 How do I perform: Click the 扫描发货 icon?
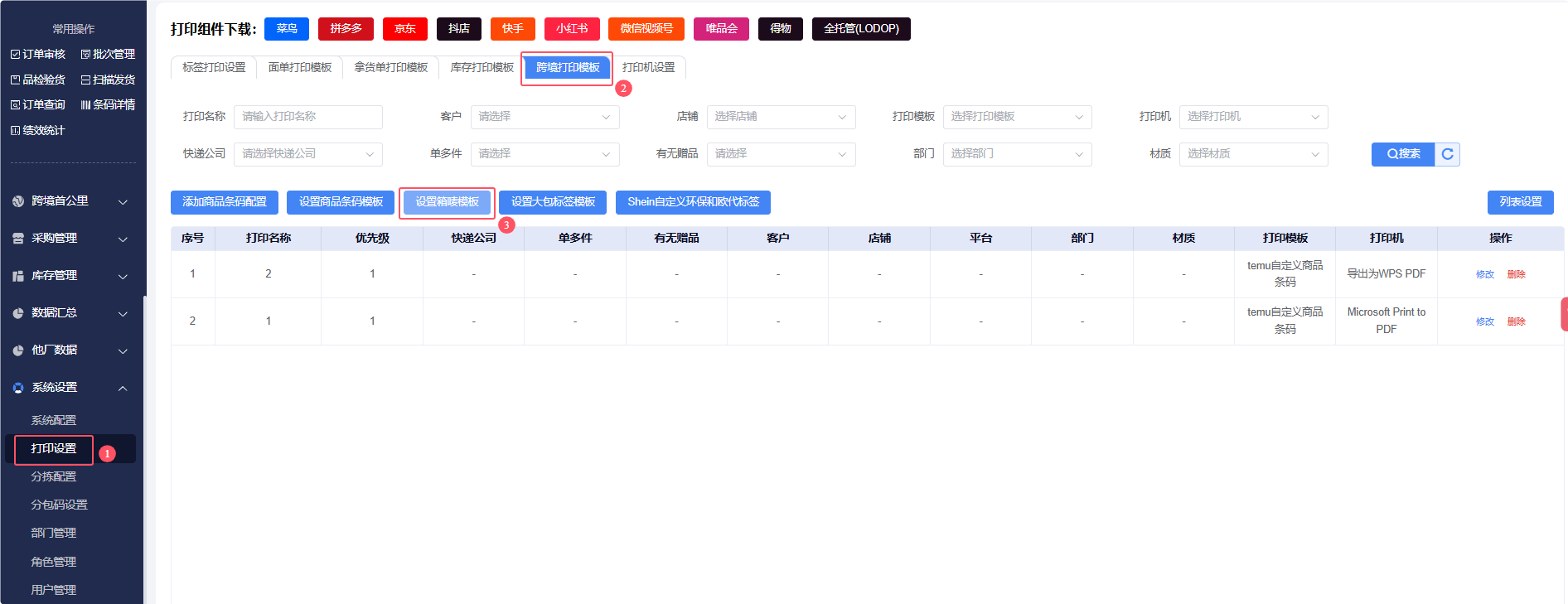[x=85, y=80]
